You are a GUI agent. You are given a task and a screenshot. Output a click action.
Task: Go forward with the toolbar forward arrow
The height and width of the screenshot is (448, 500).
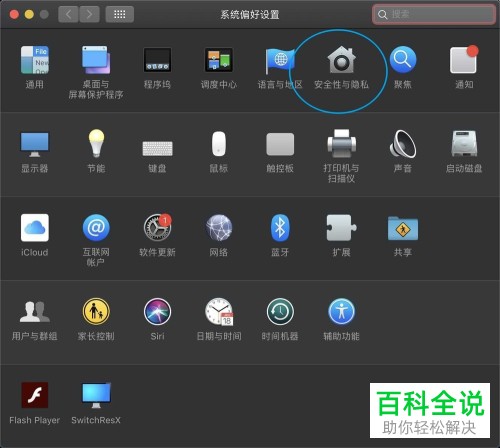click(89, 14)
